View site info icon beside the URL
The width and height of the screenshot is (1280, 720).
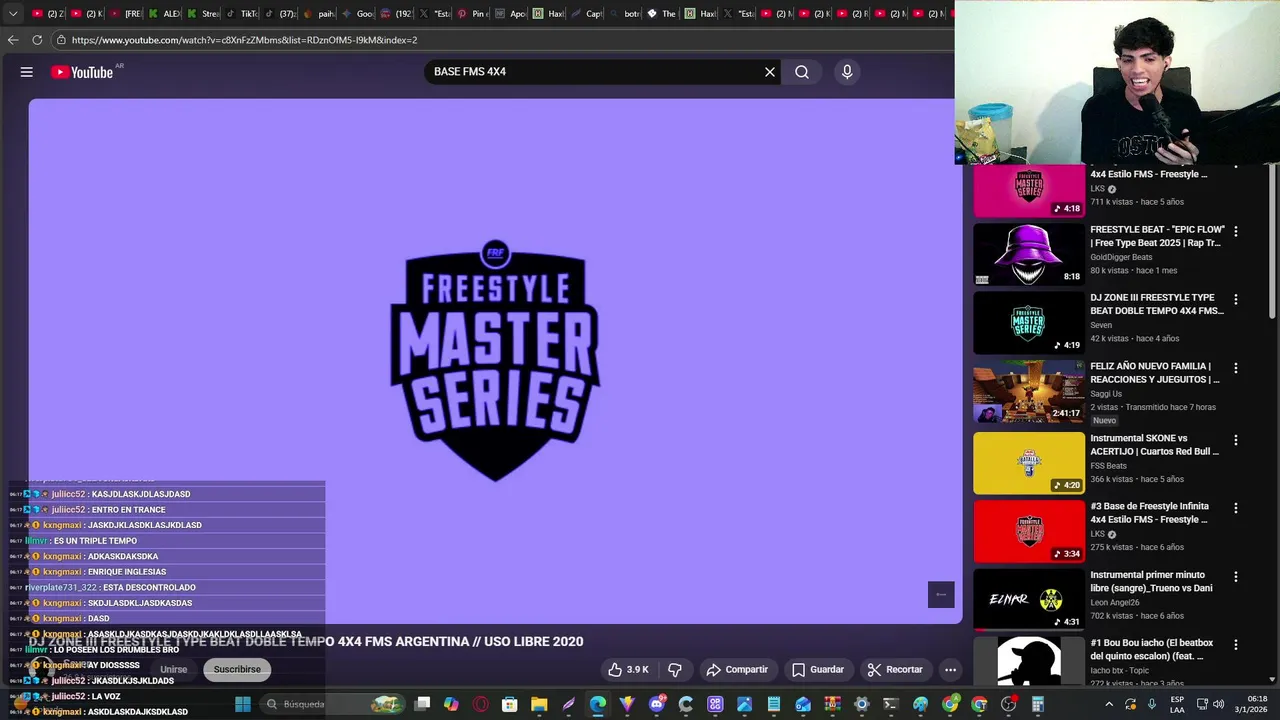[x=61, y=40]
